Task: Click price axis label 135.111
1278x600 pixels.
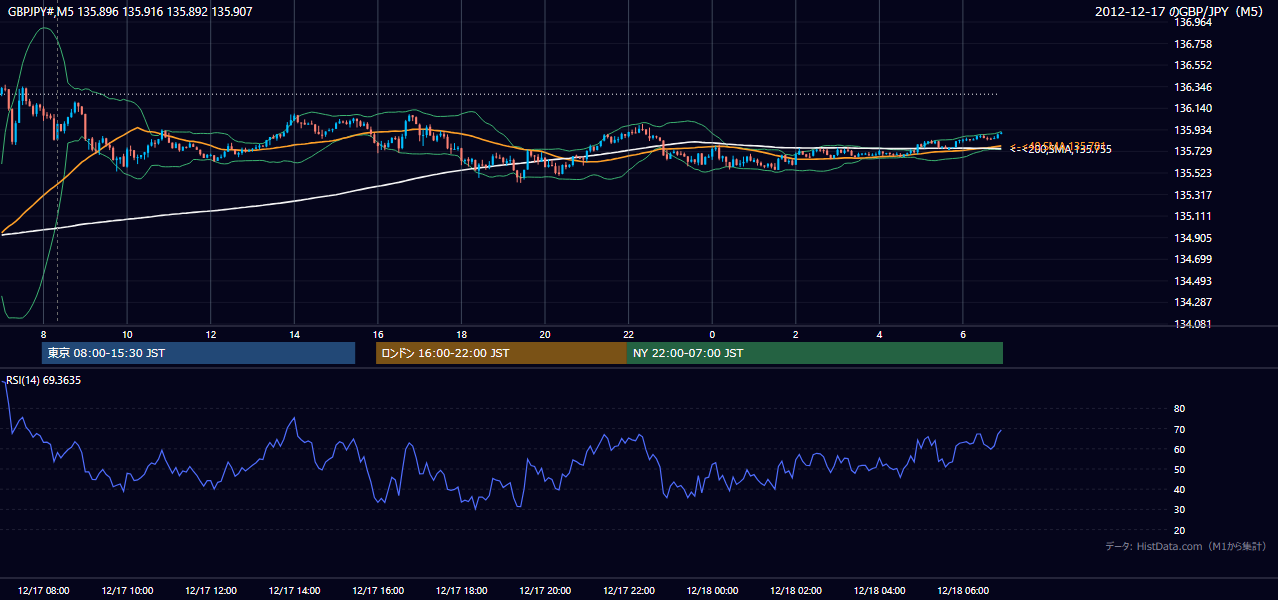Action: (x=1192, y=216)
